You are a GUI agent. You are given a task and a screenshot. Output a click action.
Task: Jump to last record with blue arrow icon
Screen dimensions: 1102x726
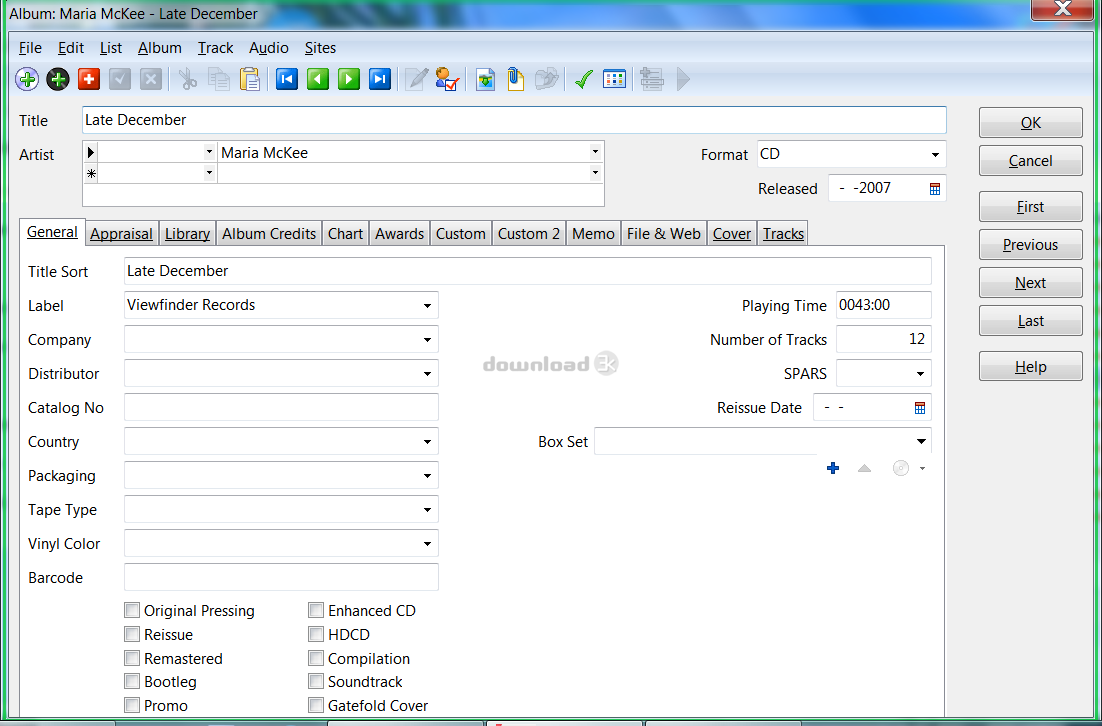(380, 79)
